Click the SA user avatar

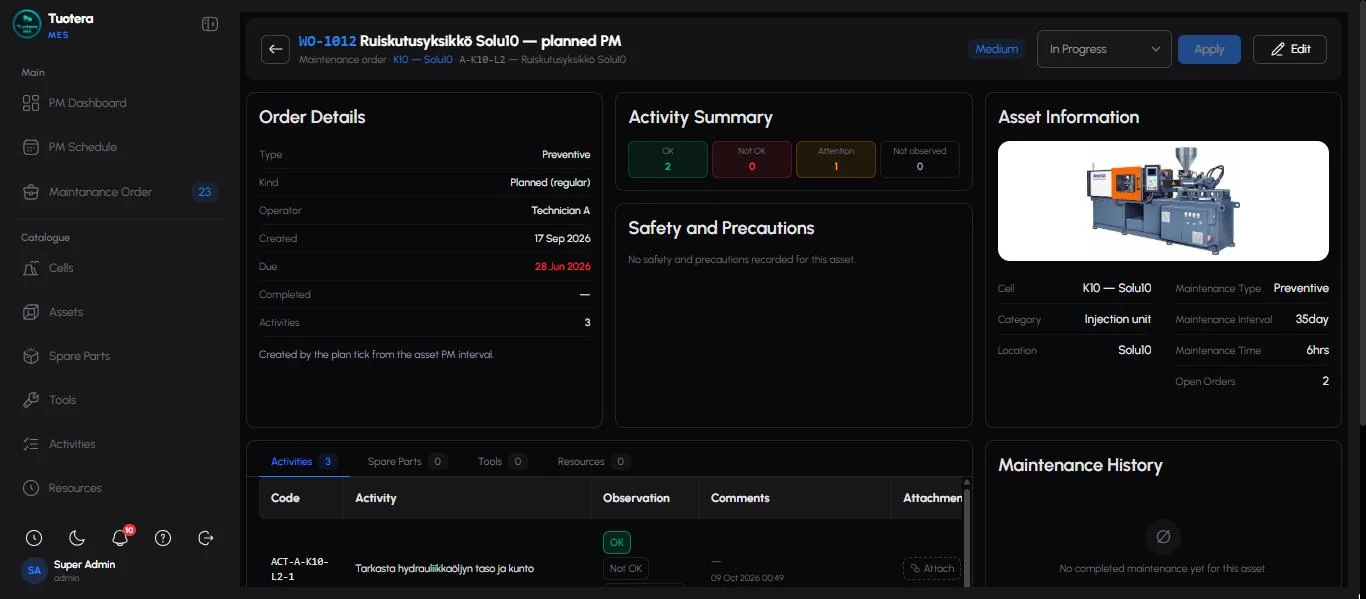click(34, 570)
